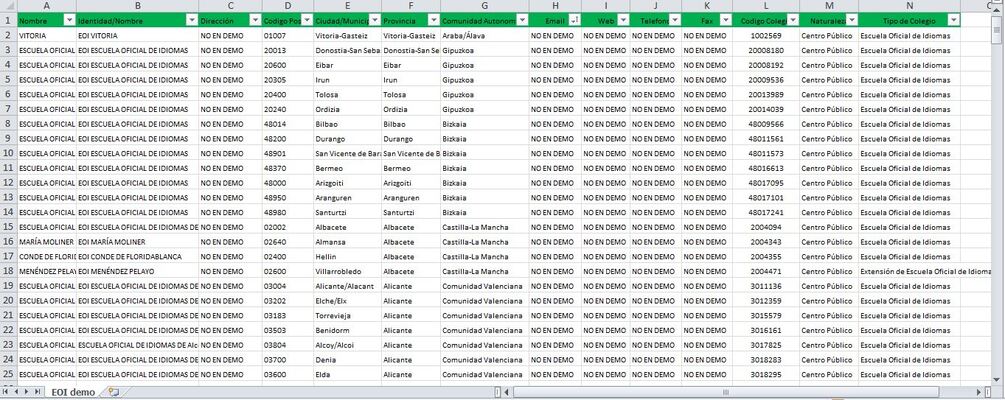Open the Nombre column filter dropdown
This screenshot has height=400, width=1005.
coord(69,21)
